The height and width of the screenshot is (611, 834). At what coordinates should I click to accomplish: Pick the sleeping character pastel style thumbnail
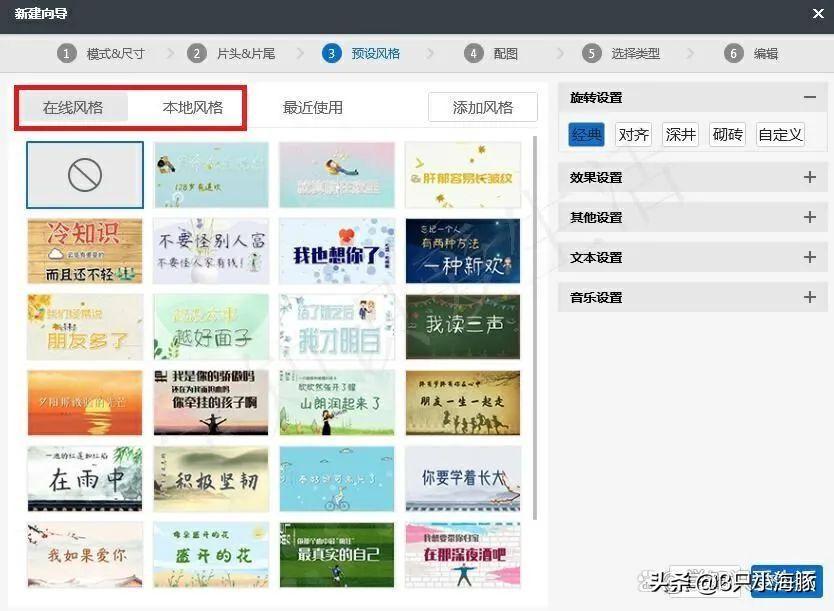point(337,174)
